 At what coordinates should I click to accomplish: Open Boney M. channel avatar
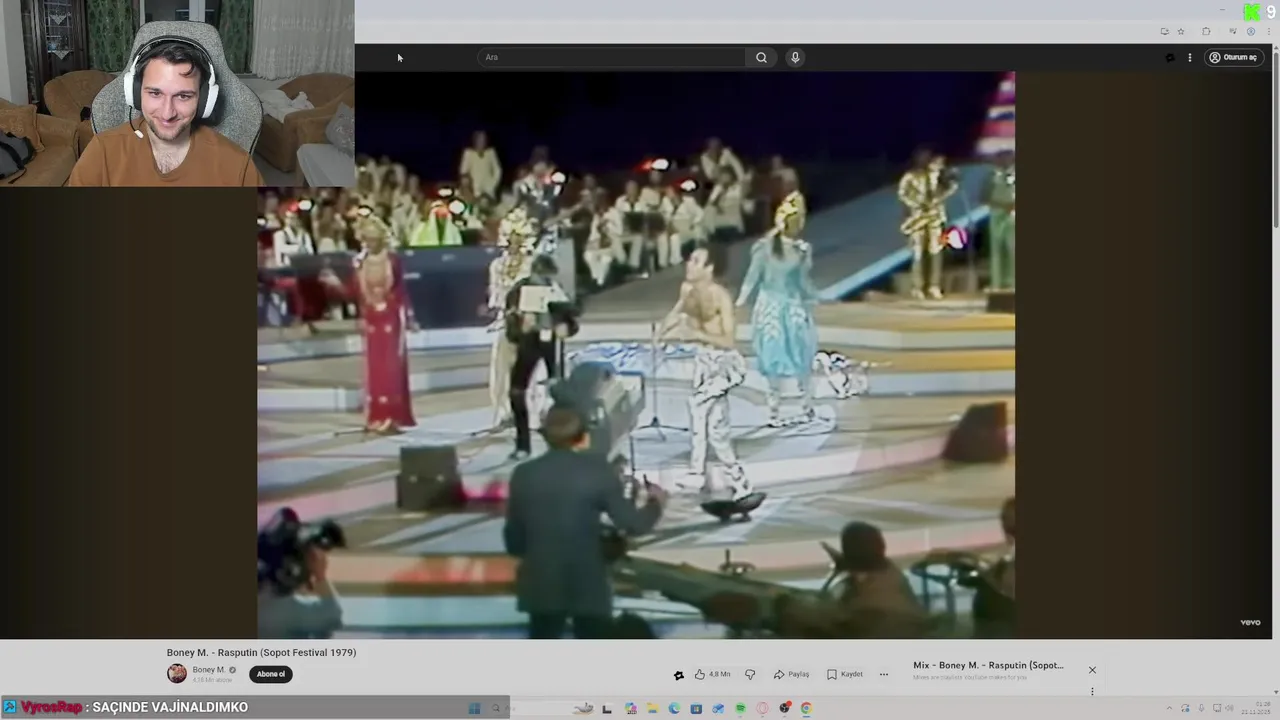coord(177,673)
